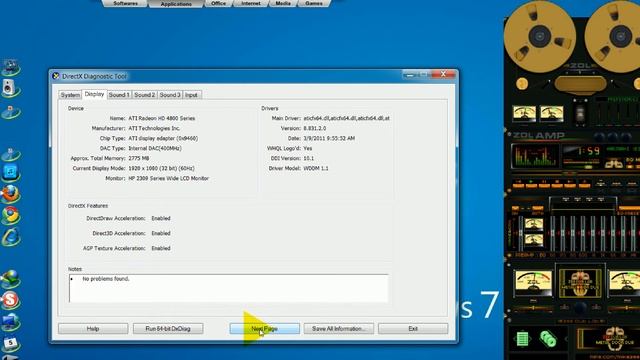Launch Google Chrome from the desktop dock
Viewport: 640px width, 360px height.
pyautogui.click(x=11, y=215)
